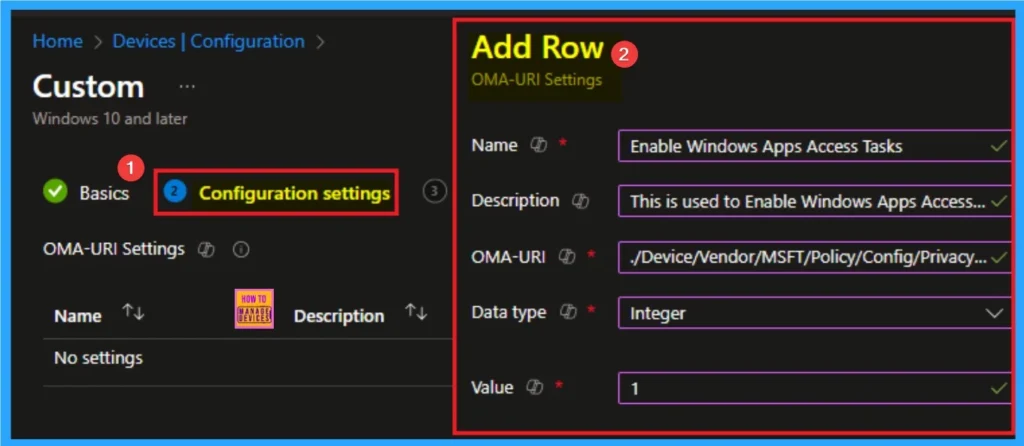Click the copilot icon beside Value label
The image size is (1024, 446).
pos(534,388)
